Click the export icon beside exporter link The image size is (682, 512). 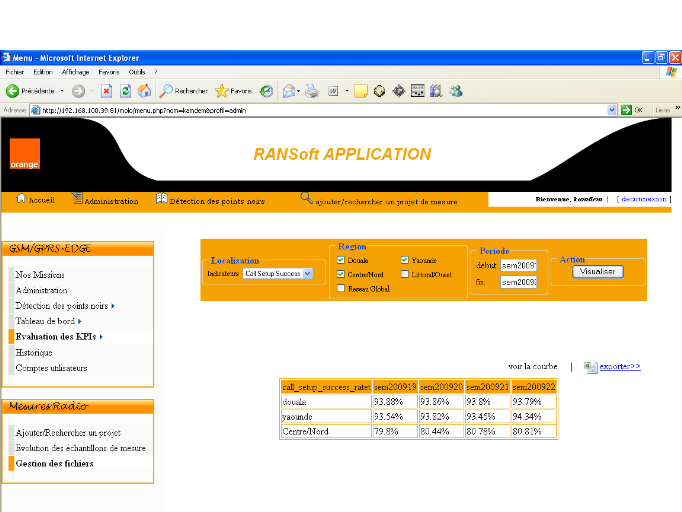(x=590, y=367)
